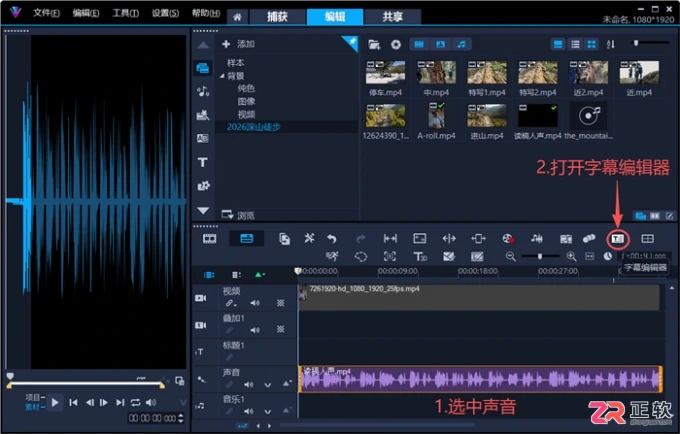
Task: Open the green add-track triangle dropdown
Action: (260, 275)
